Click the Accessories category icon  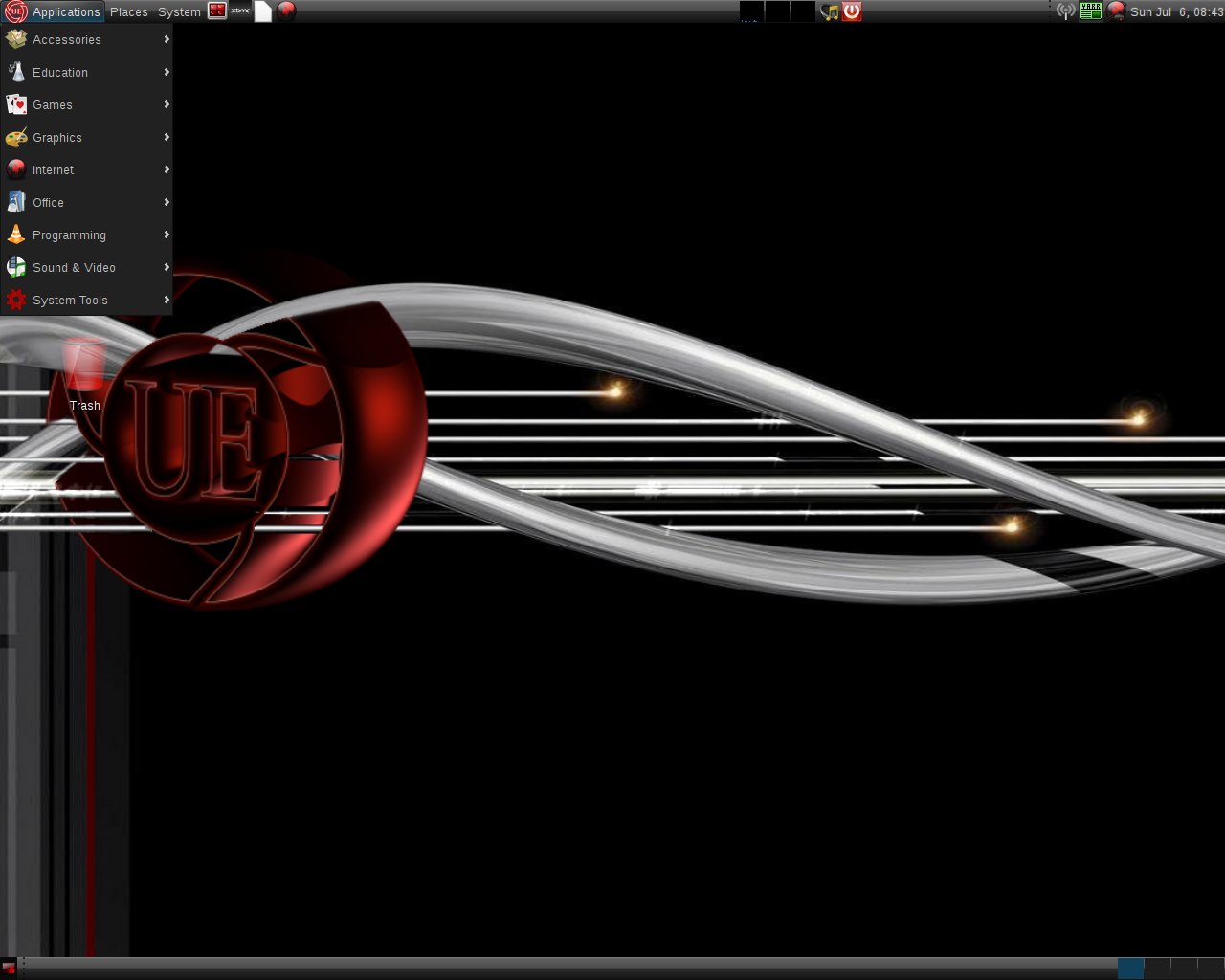coord(16,39)
